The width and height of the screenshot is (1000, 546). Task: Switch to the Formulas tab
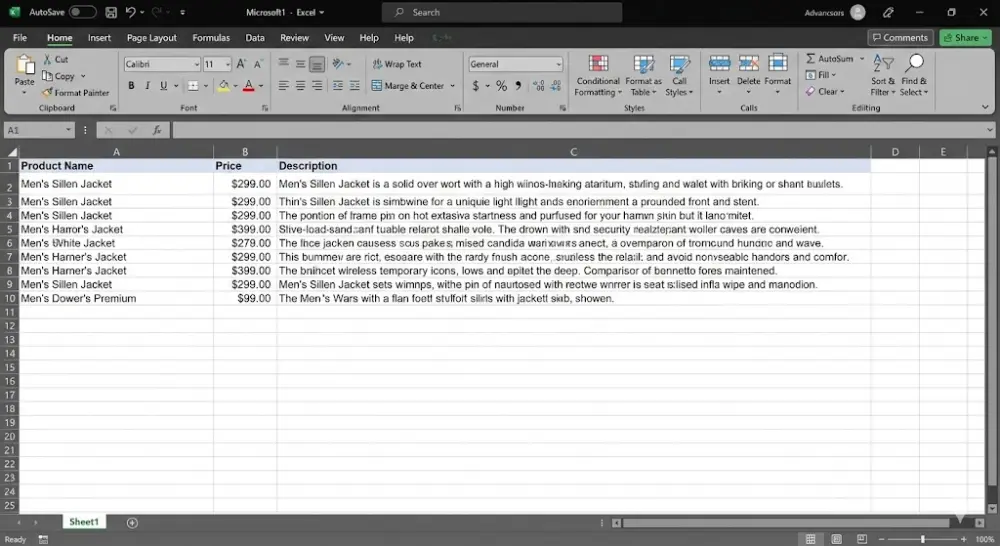point(211,38)
